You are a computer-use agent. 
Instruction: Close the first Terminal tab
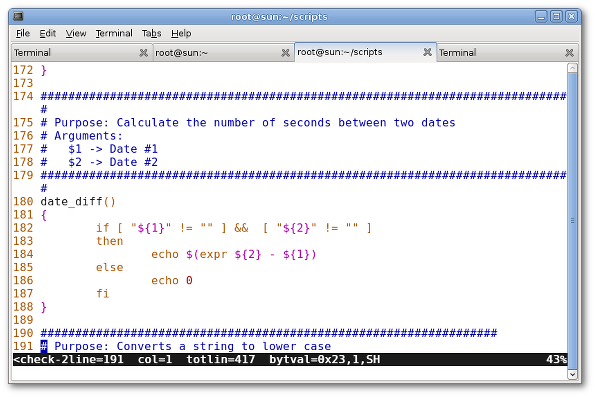143,53
